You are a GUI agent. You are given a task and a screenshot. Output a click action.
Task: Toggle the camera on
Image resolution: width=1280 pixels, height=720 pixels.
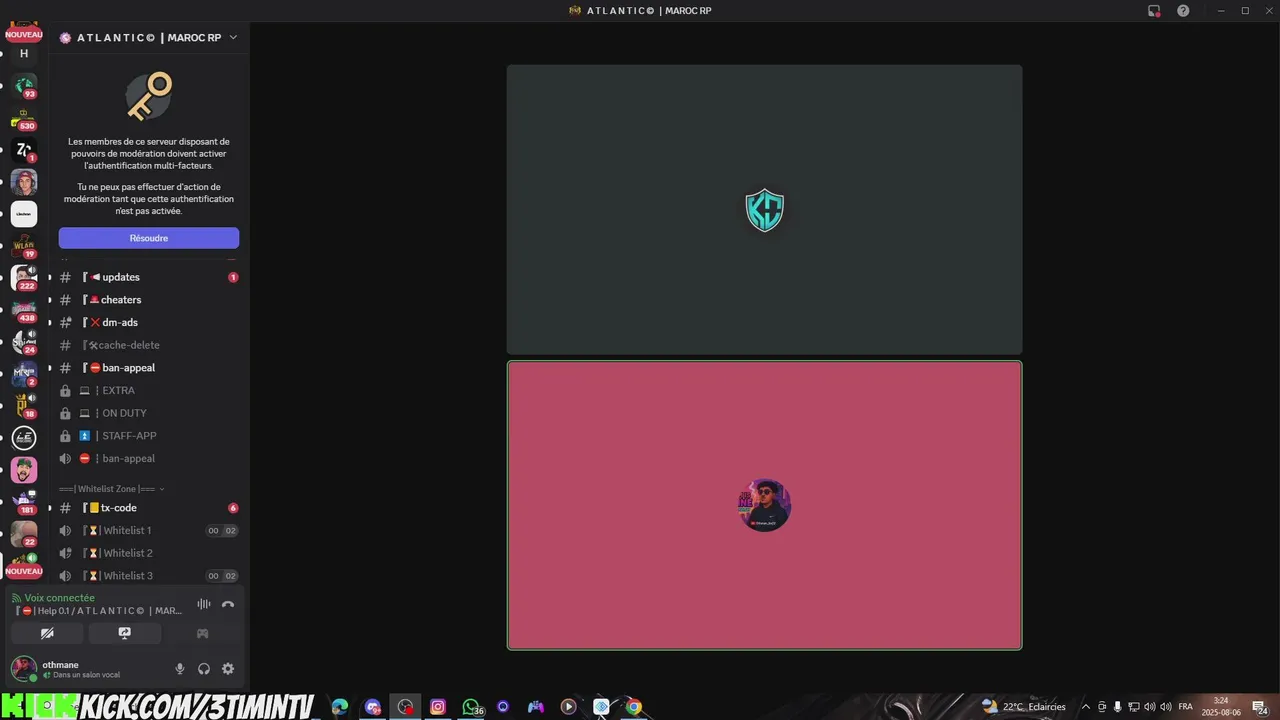[47, 633]
